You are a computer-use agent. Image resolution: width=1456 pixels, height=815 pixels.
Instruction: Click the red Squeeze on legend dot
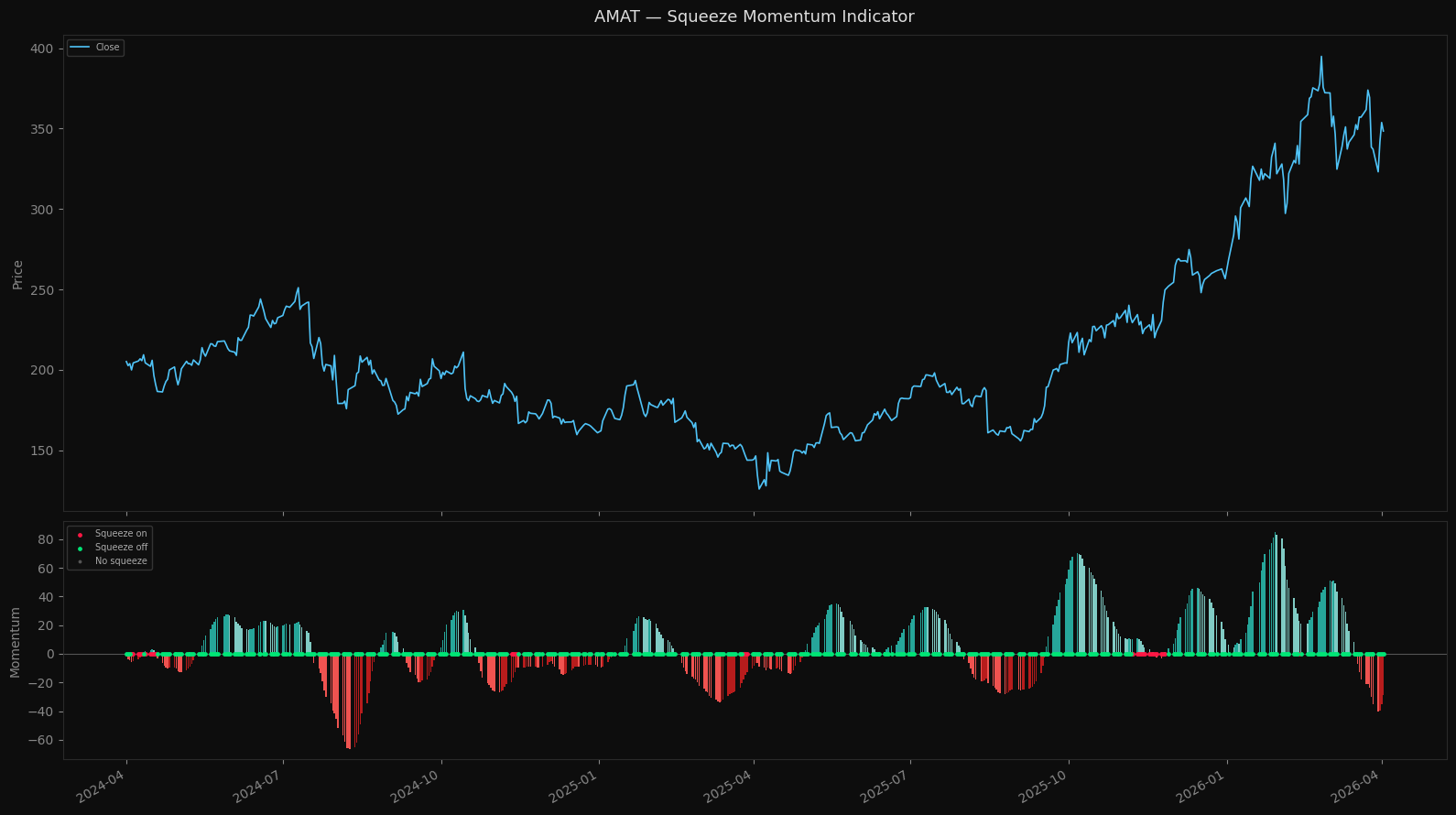(x=80, y=535)
